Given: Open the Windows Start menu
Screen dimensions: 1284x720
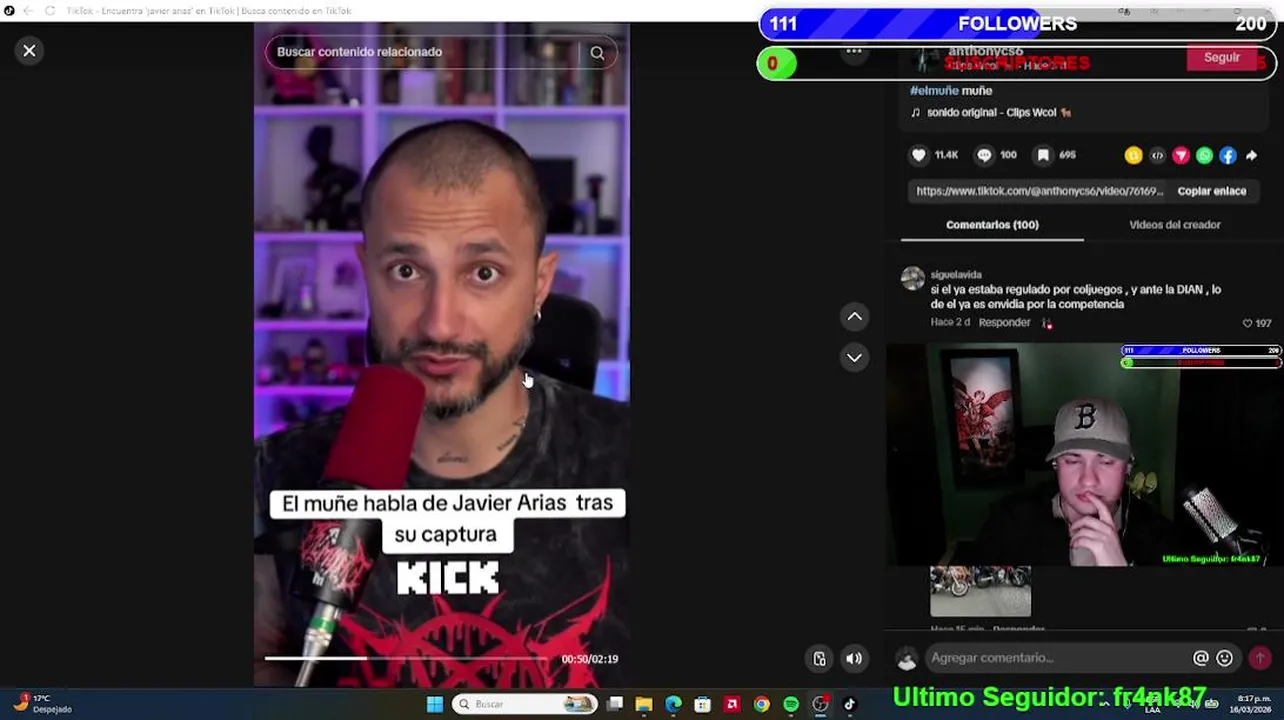Looking at the screenshot, I should (434, 704).
